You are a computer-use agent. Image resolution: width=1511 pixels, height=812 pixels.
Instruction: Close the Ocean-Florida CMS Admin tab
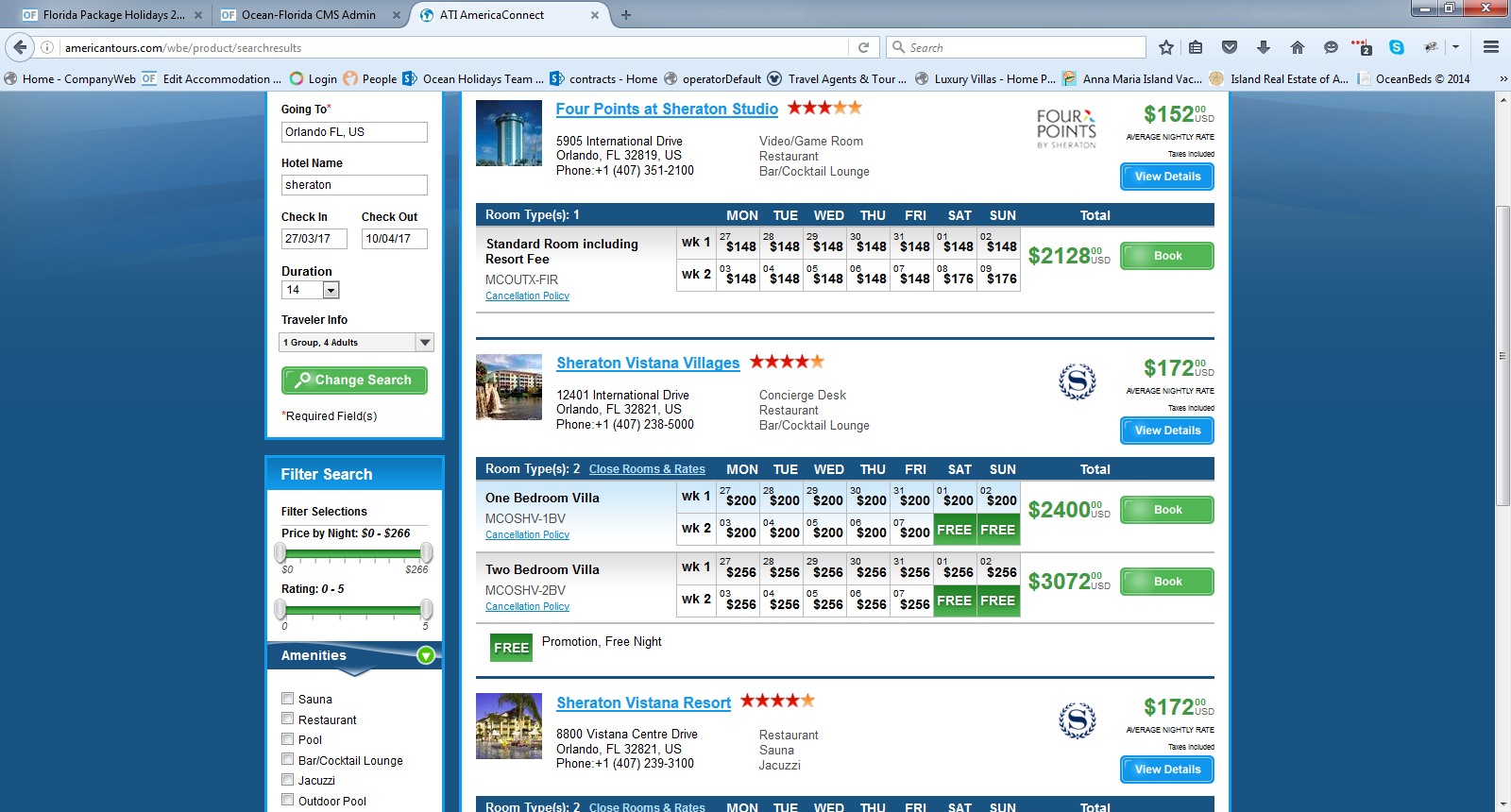coord(396,15)
